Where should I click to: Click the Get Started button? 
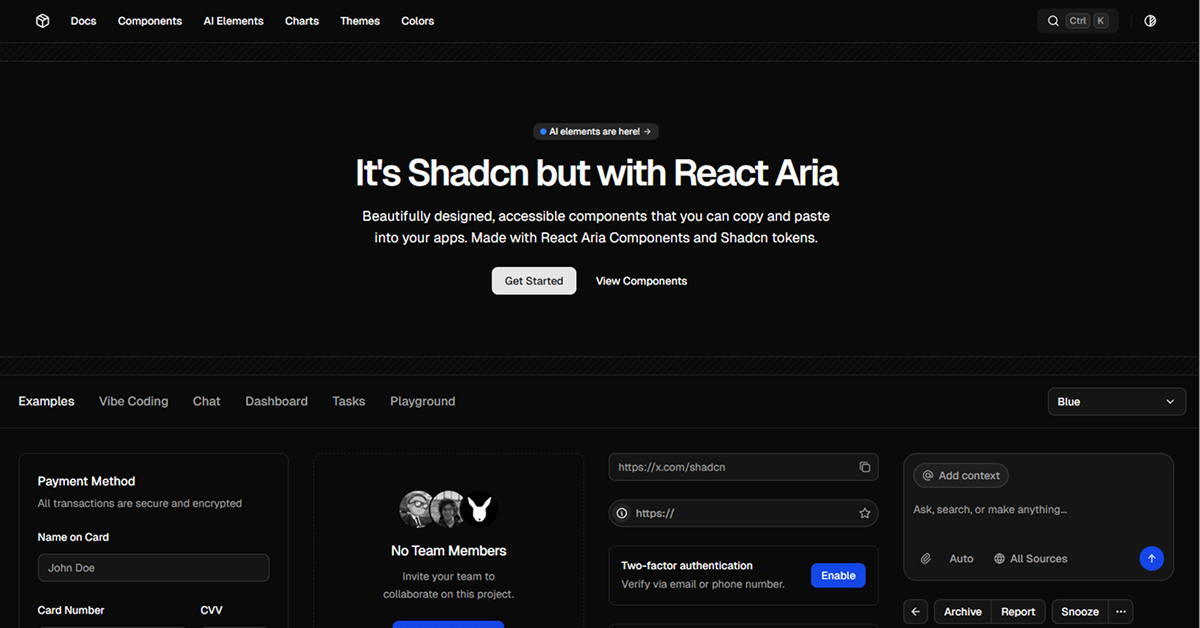tap(533, 281)
